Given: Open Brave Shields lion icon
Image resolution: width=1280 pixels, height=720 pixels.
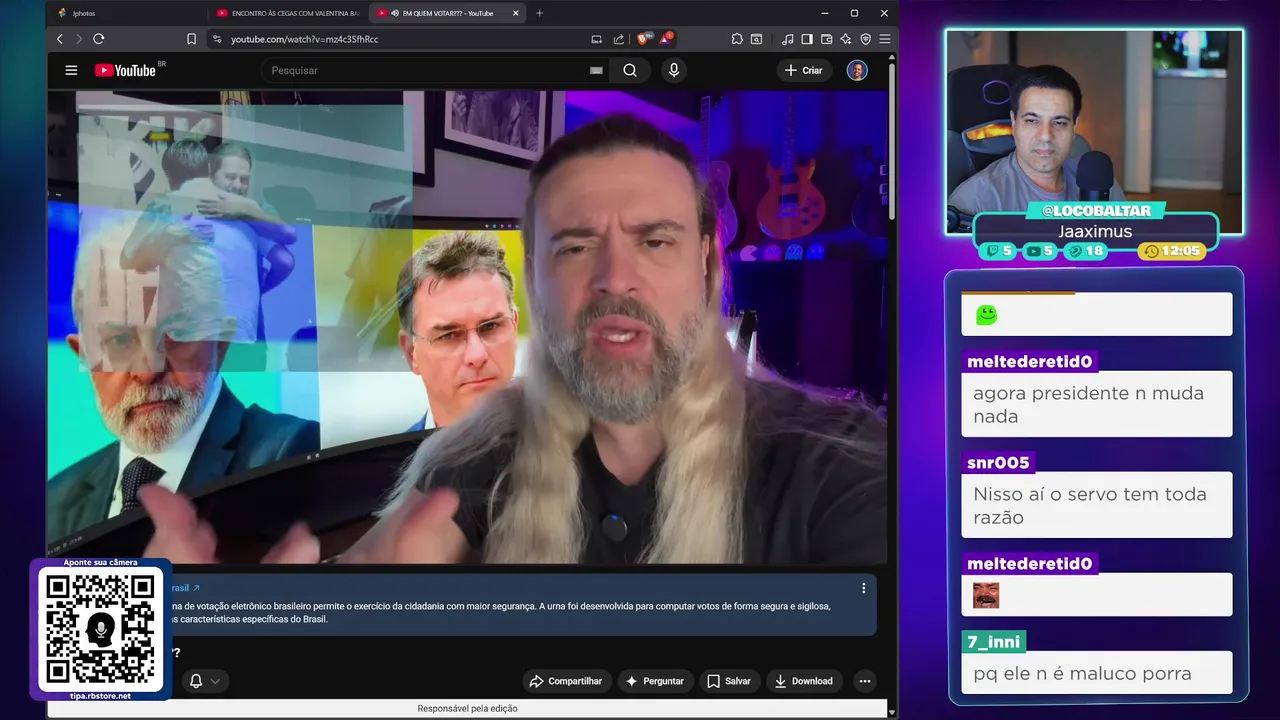Looking at the screenshot, I should point(643,39).
